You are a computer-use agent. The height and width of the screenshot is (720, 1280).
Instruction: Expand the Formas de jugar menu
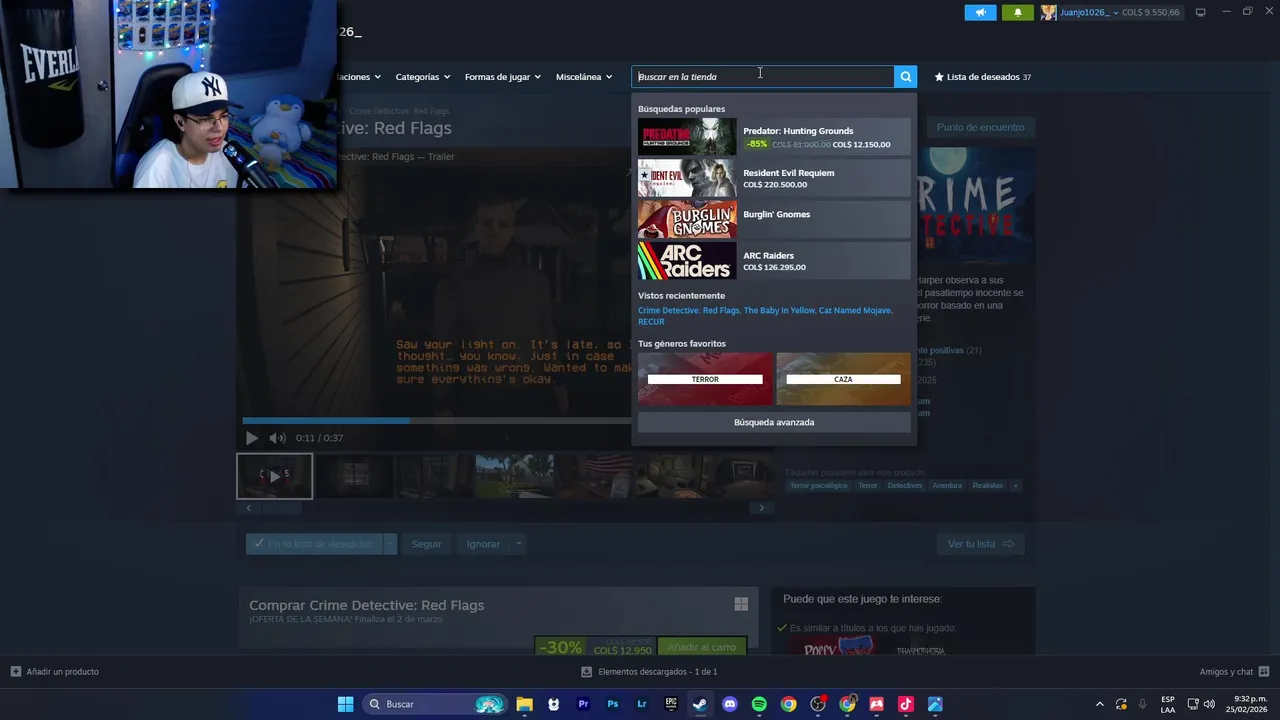[x=502, y=77]
